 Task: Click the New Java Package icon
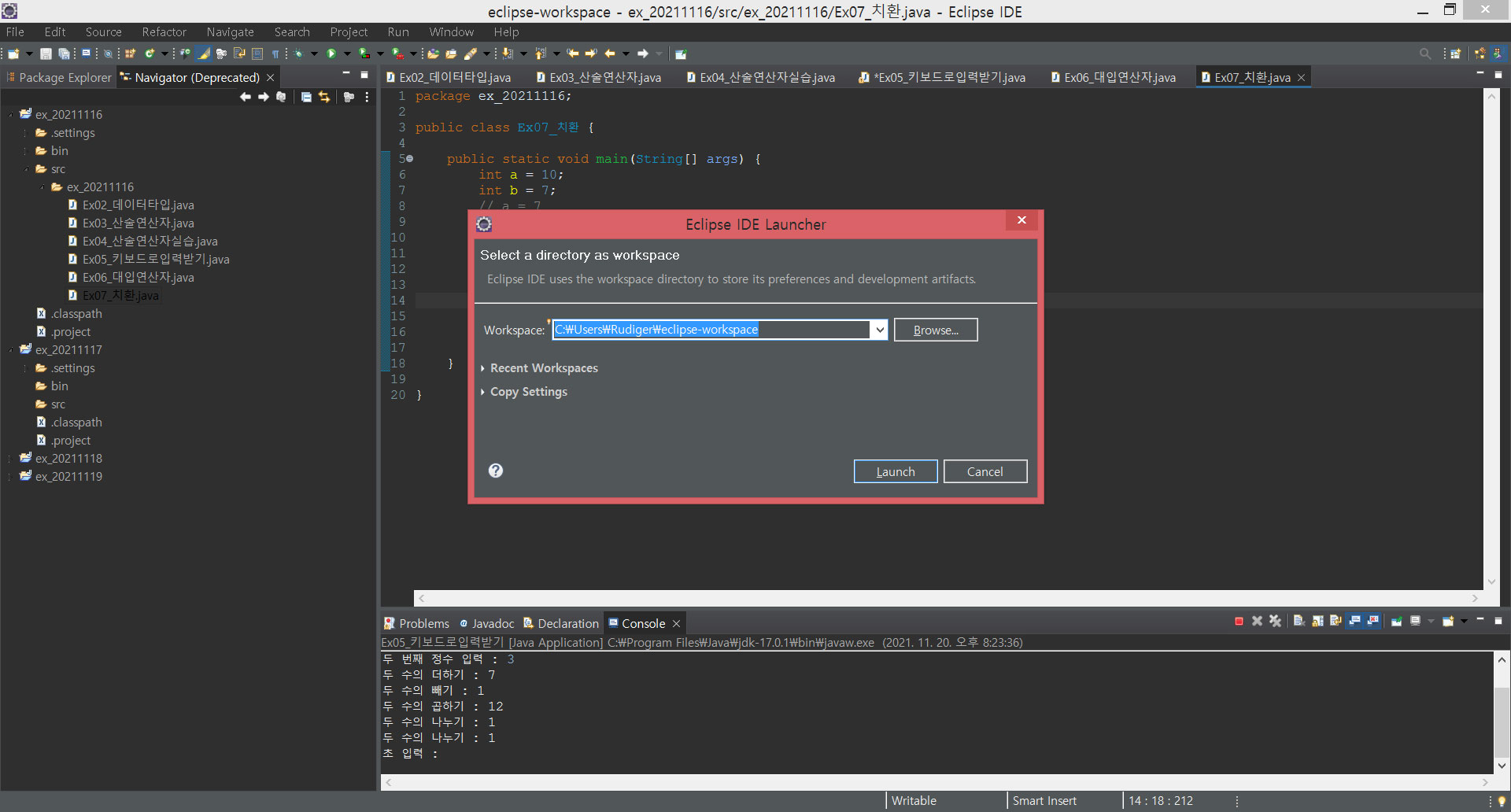130,54
